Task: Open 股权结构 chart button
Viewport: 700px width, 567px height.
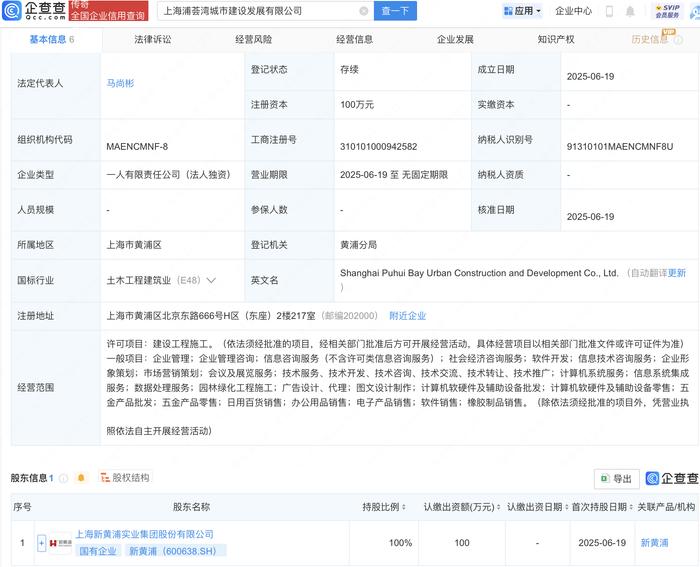Action: [x=125, y=478]
